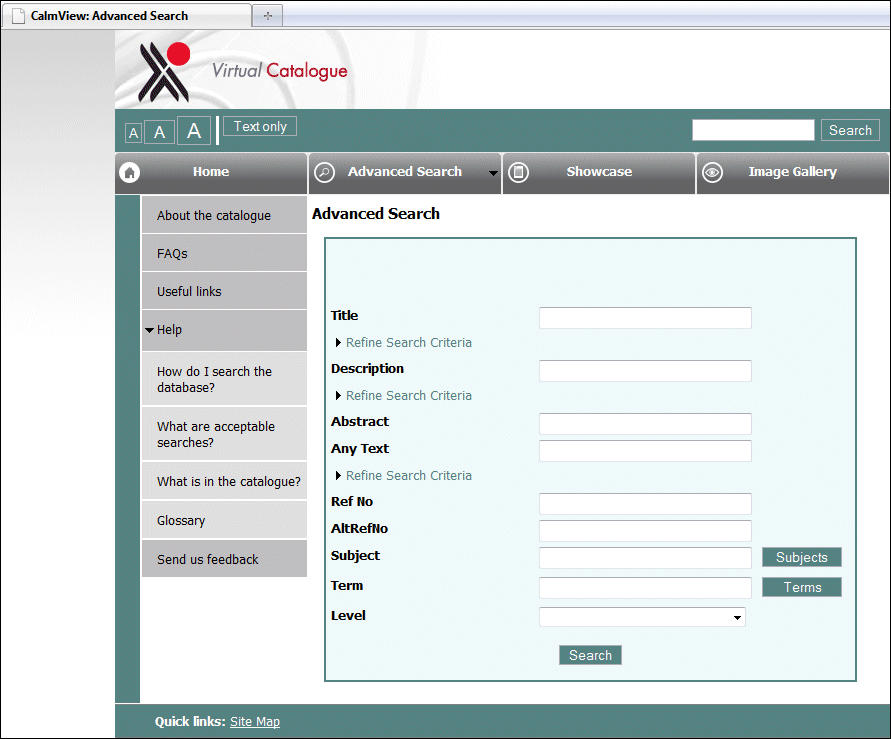This screenshot has height=739, width=891.
Task: Click the Advanced Search magnifier icon
Action: [x=324, y=172]
